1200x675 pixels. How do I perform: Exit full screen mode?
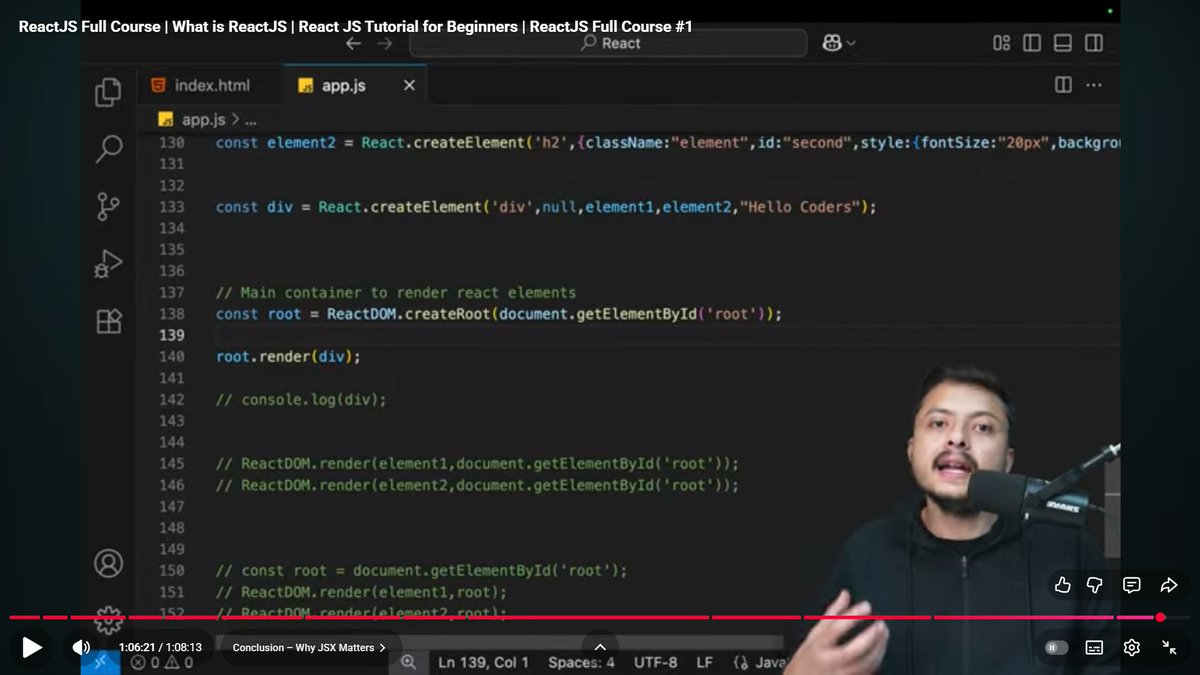pyautogui.click(x=1169, y=647)
